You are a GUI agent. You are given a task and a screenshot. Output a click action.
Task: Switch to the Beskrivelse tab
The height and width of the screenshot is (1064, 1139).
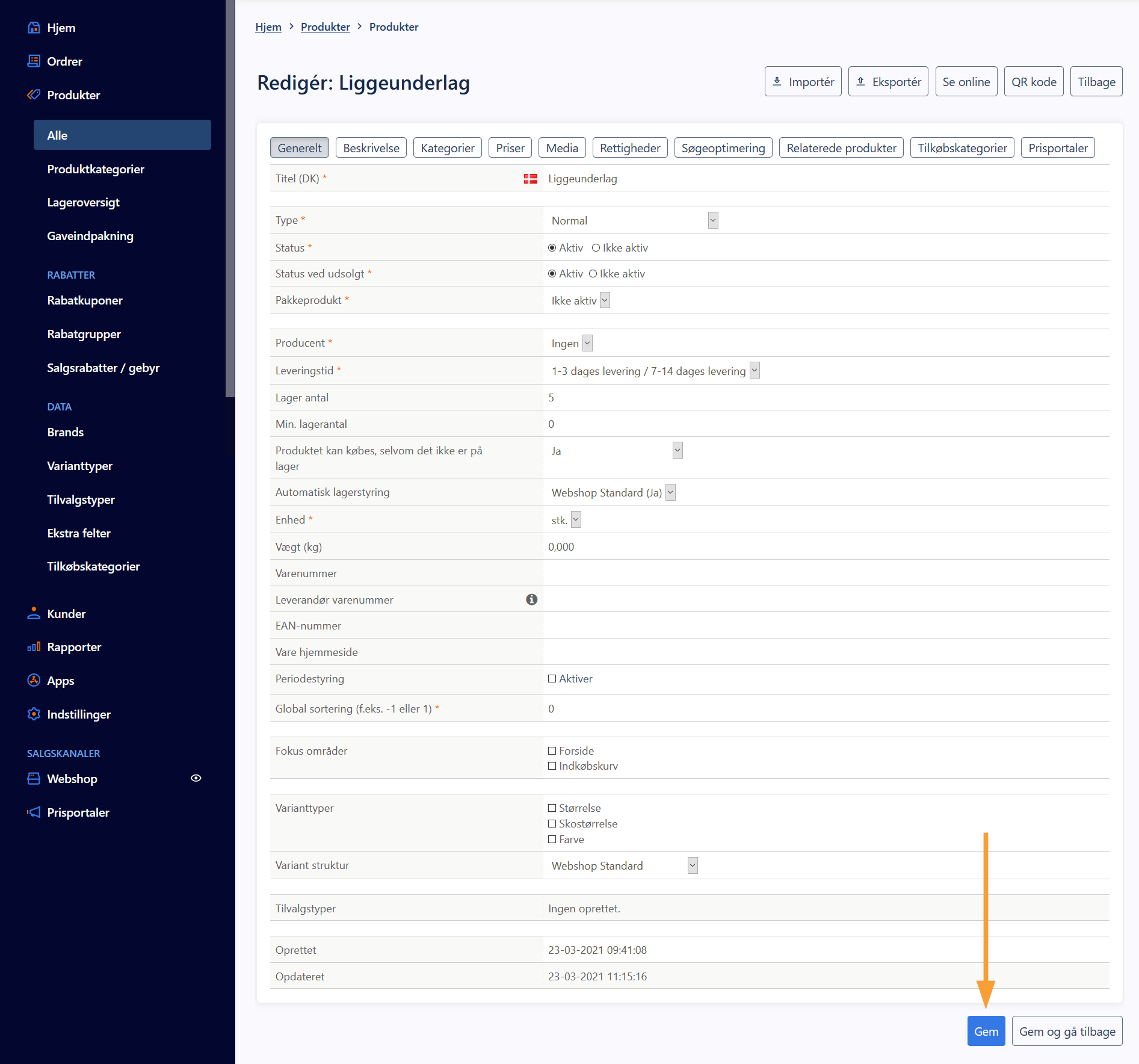point(371,148)
